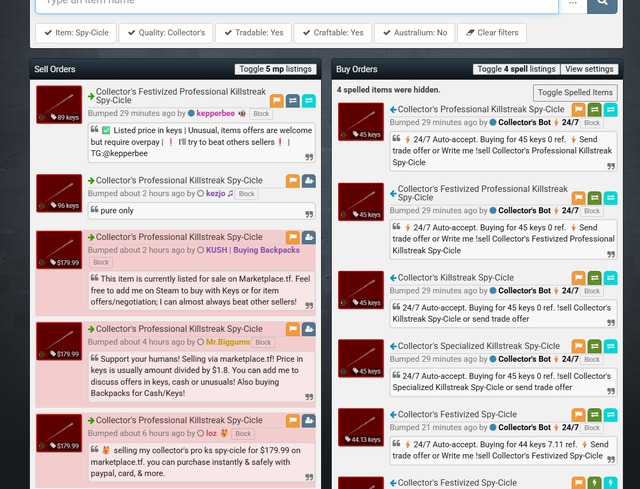The width and height of the screenshot is (640, 489).
Task: Click green trade icon on Festivized Professional buy order
Action: (594, 198)
